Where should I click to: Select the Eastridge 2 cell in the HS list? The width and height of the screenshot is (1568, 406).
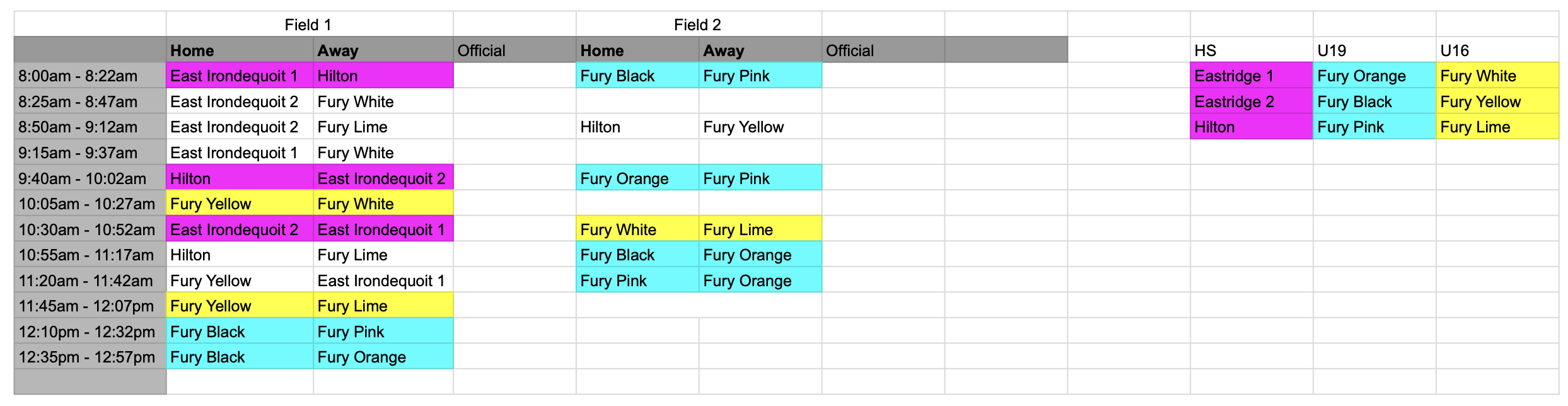pyautogui.click(x=1251, y=101)
